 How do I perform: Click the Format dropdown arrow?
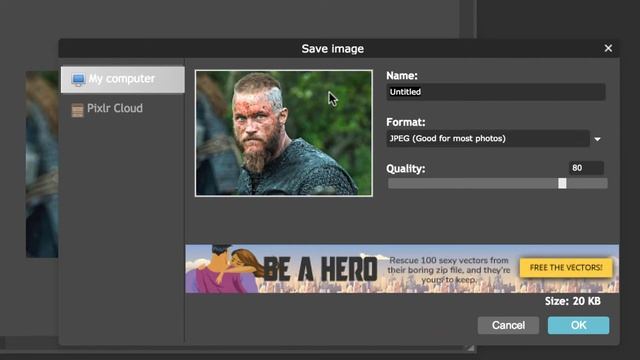(x=598, y=139)
